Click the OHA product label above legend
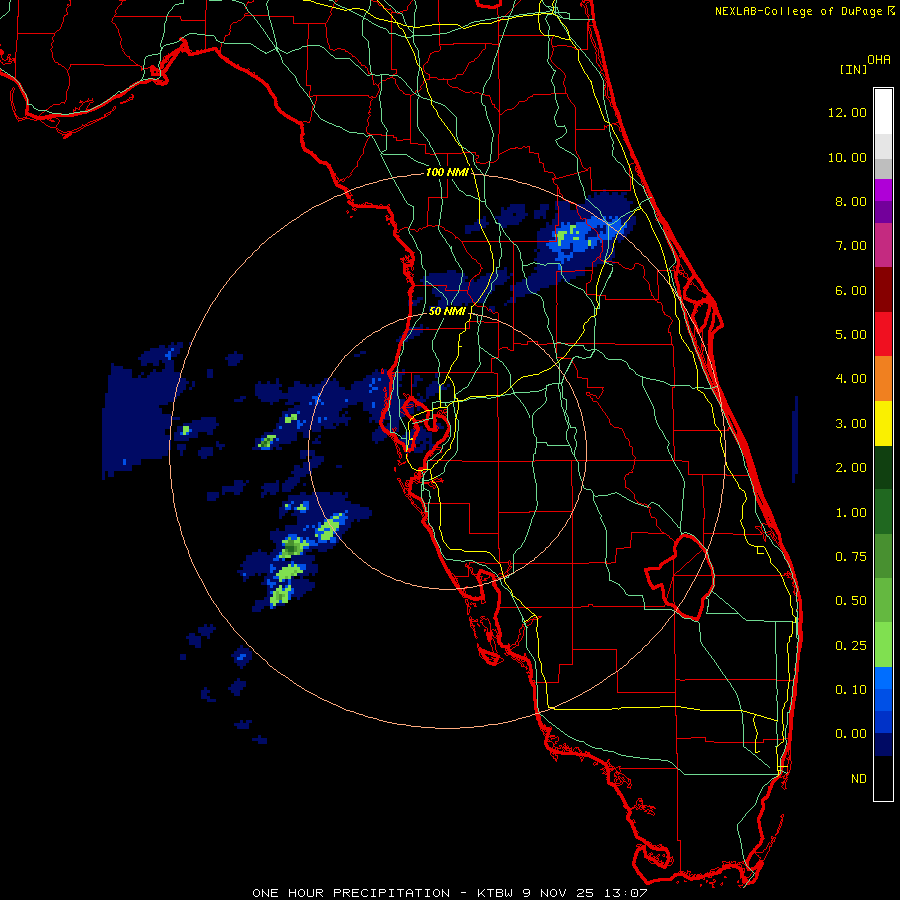This screenshot has width=900, height=900. tap(879, 60)
